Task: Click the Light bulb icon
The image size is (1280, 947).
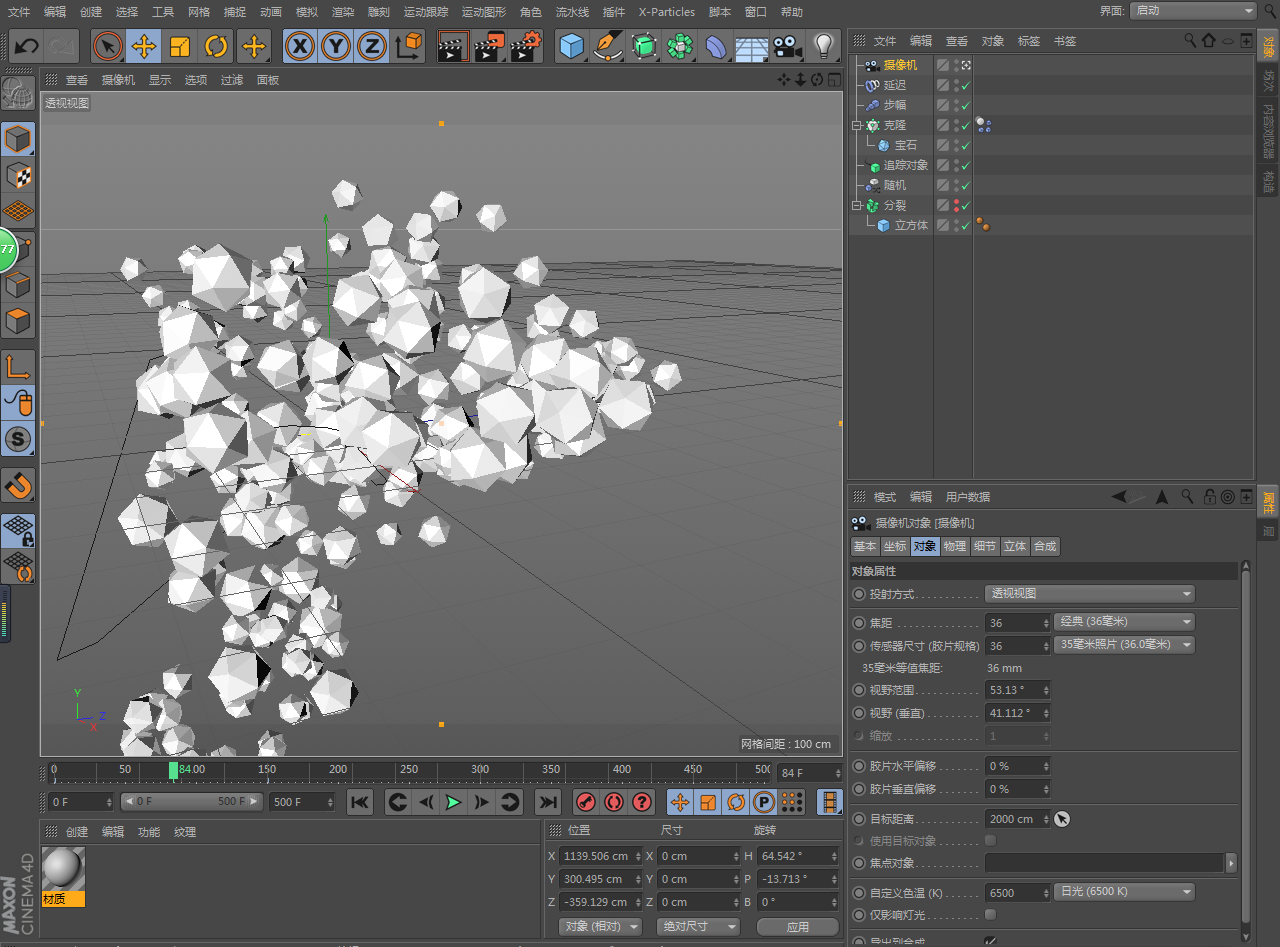Action: click(x=823, y=46)
